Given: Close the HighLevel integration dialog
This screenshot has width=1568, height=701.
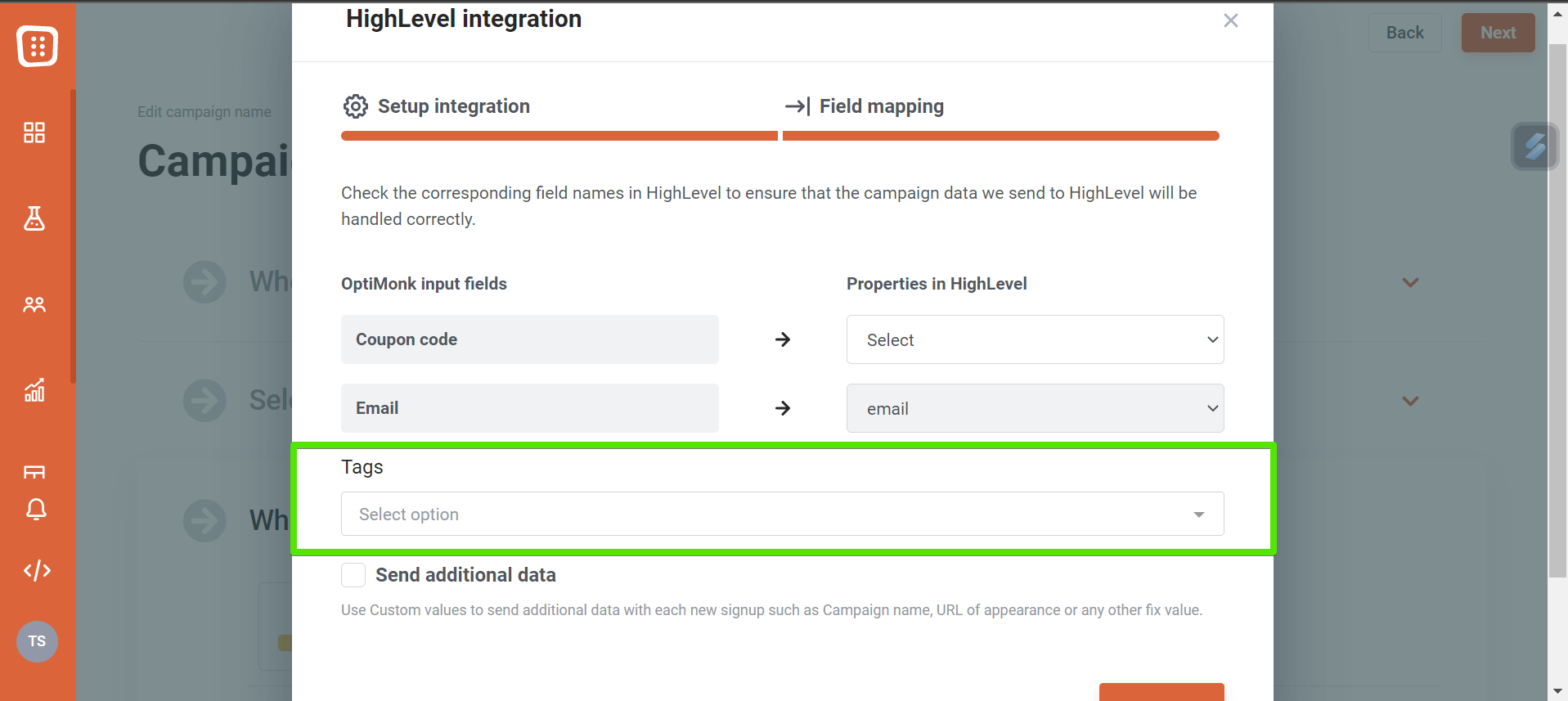Looking at the screenshot, I should (x=1231, y=20).
